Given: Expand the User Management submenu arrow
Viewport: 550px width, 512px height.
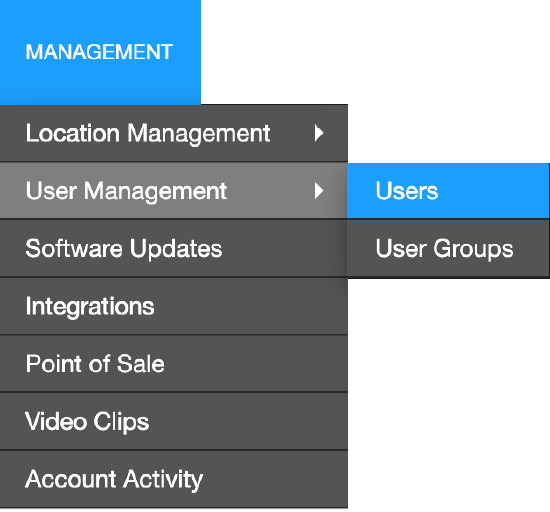Looking at the screenshot, I should click(x=318, y=191).
